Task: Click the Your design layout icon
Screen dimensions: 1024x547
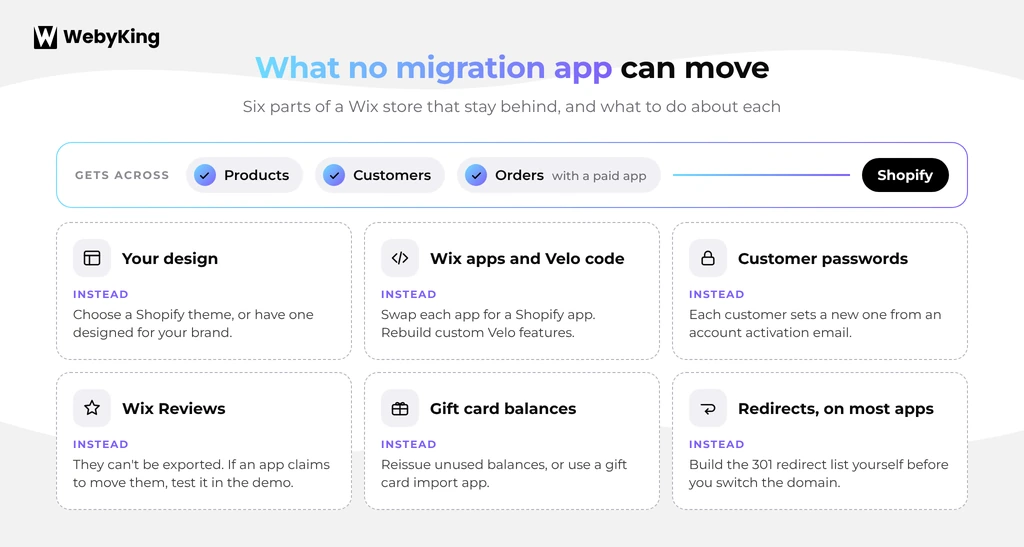Action: 92,258
